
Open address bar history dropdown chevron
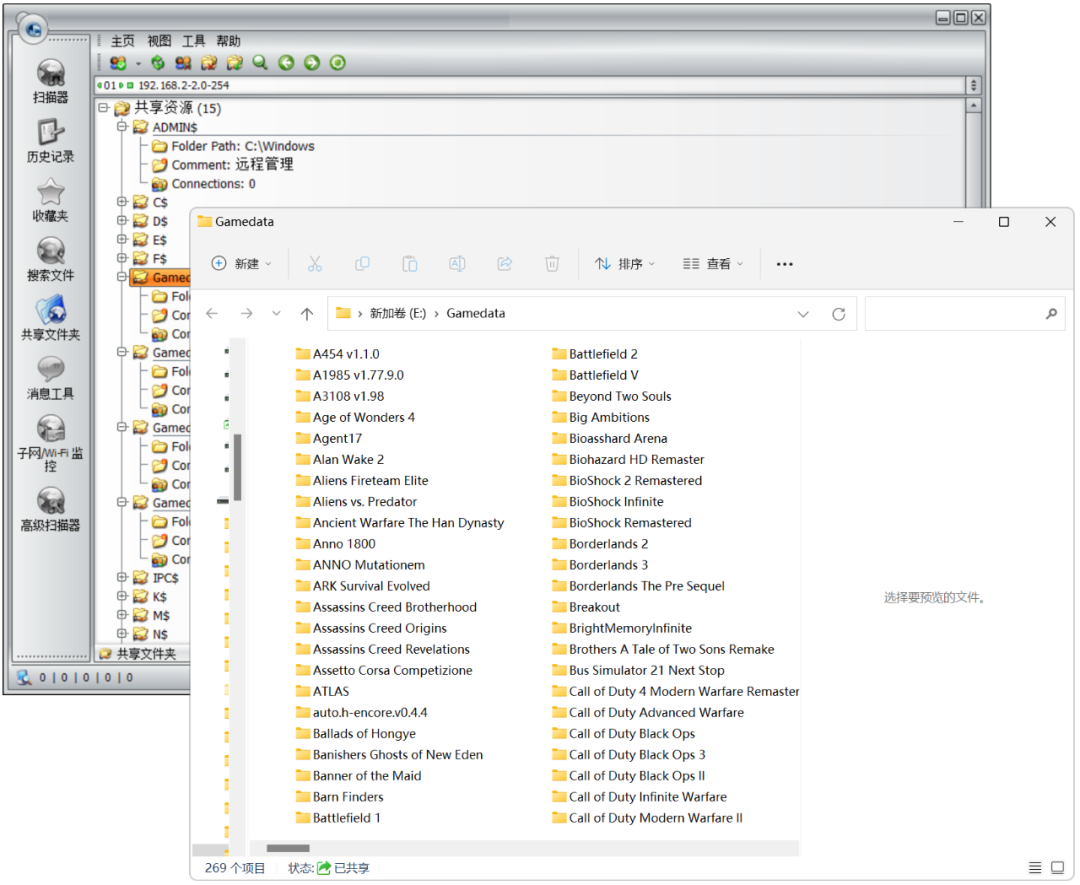point(803,314)
